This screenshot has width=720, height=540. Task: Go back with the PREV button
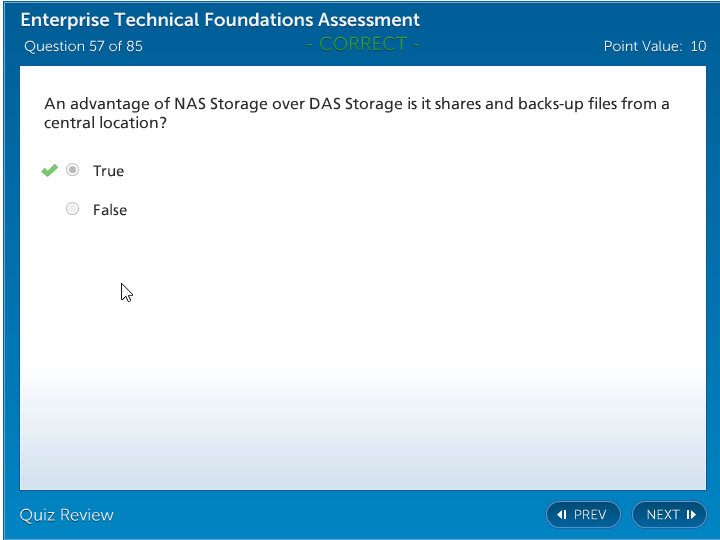point(583,515)
